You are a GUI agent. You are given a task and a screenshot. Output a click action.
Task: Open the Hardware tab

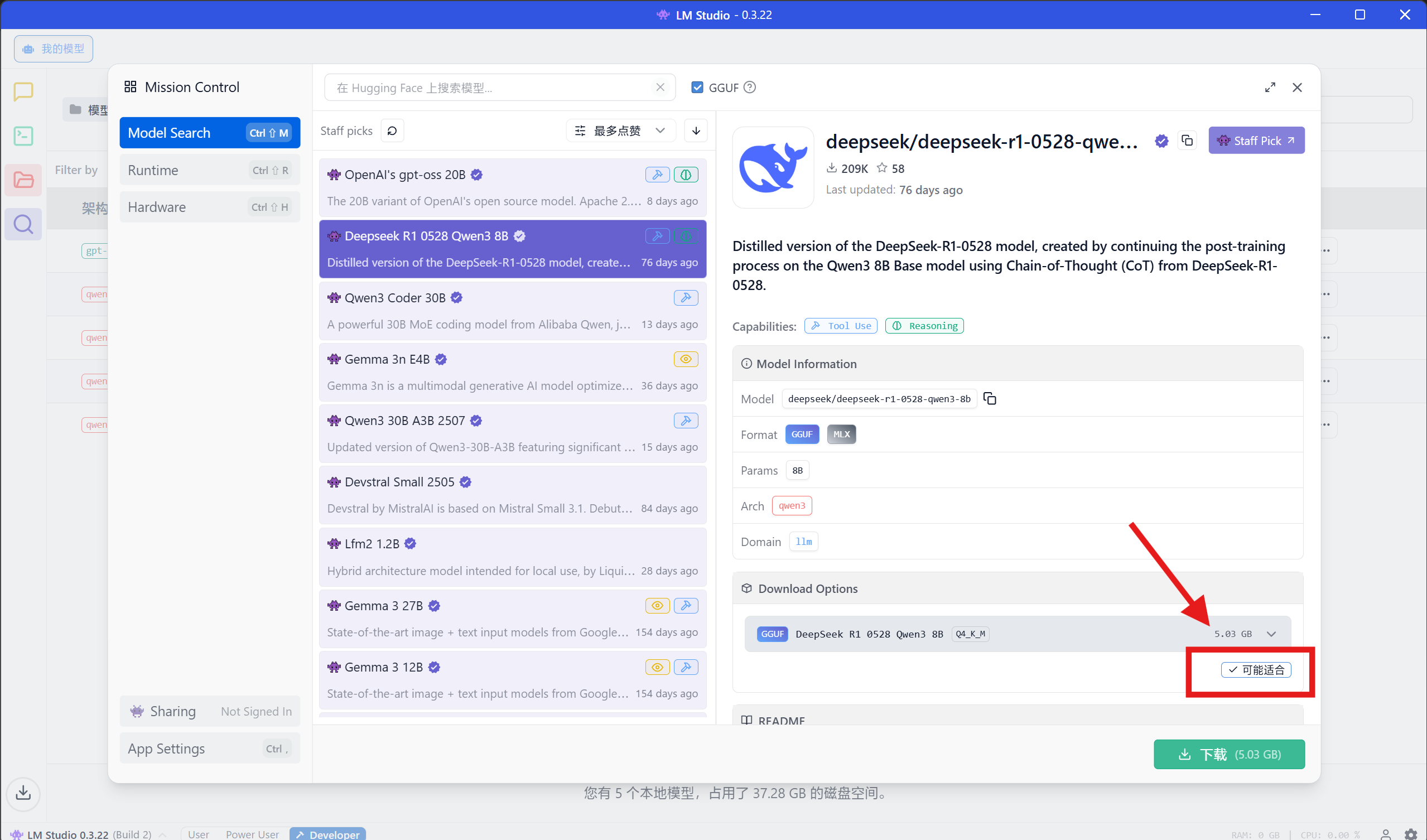[210, 207]
